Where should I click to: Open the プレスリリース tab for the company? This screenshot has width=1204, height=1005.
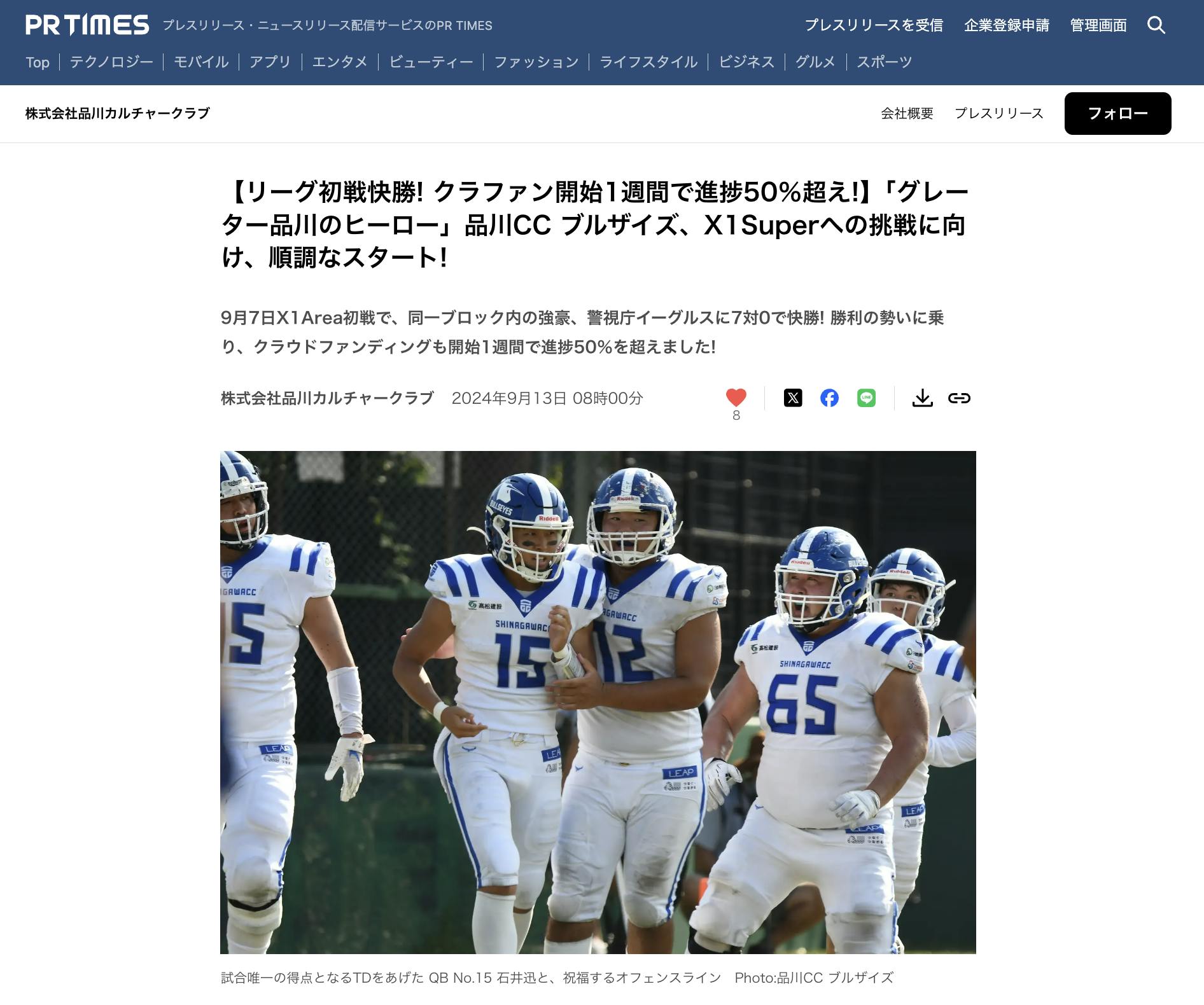tap(998, 113)
